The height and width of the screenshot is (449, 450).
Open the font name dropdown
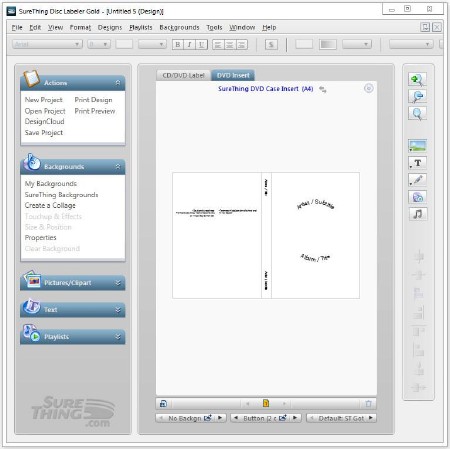(x=77, y=44)
